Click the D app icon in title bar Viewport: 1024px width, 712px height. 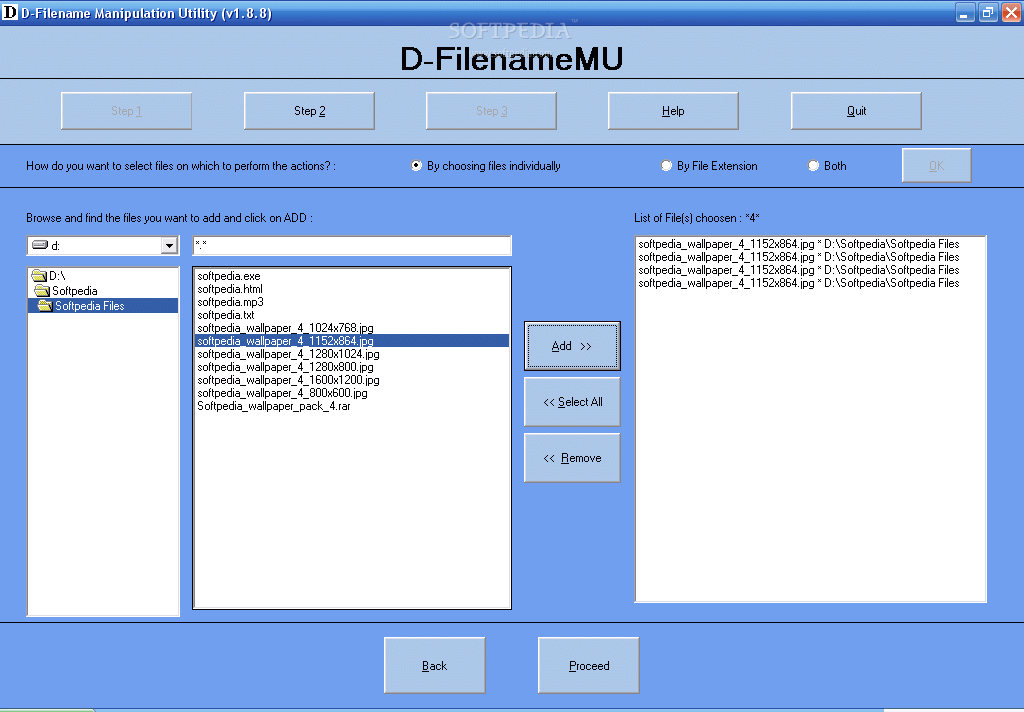coord(10,12)
